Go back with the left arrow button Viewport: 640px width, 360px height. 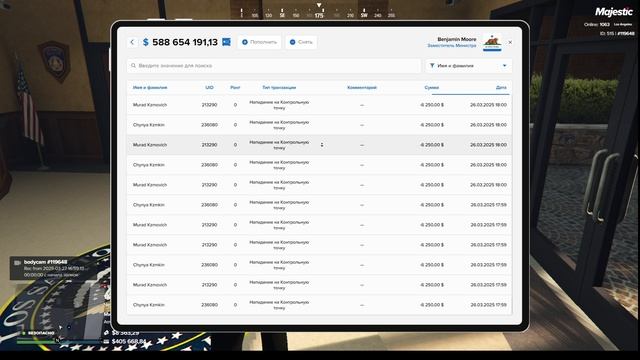click(132, 42)
